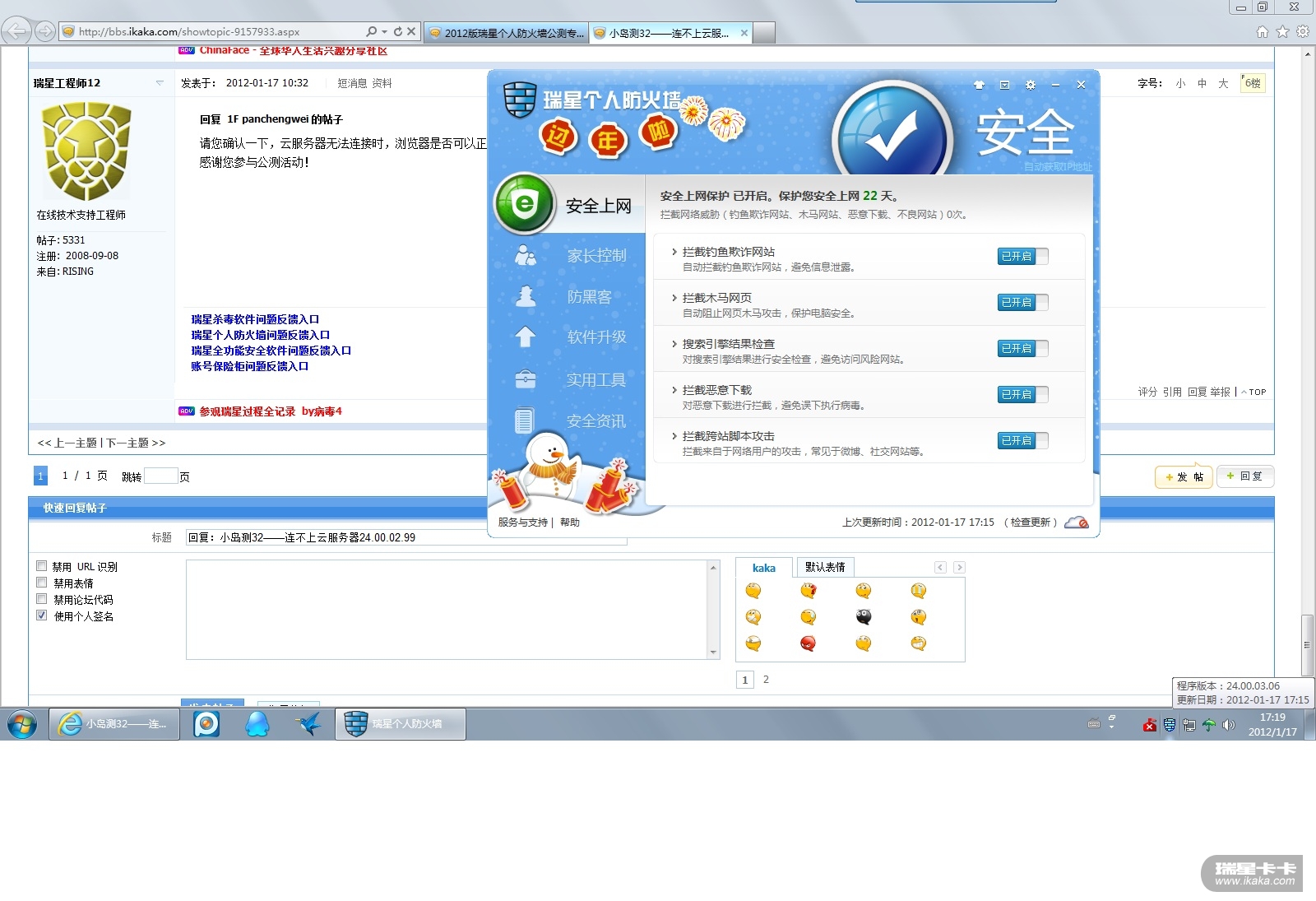Expand the 搜索引擎结果检查 chevron
1316x901 pixels.
coord(674,344)
